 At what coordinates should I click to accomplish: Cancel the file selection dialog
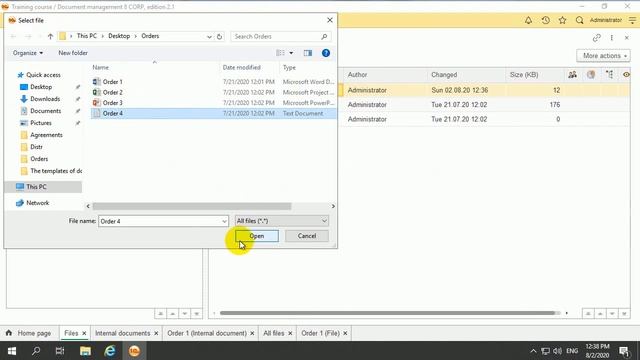307,236
